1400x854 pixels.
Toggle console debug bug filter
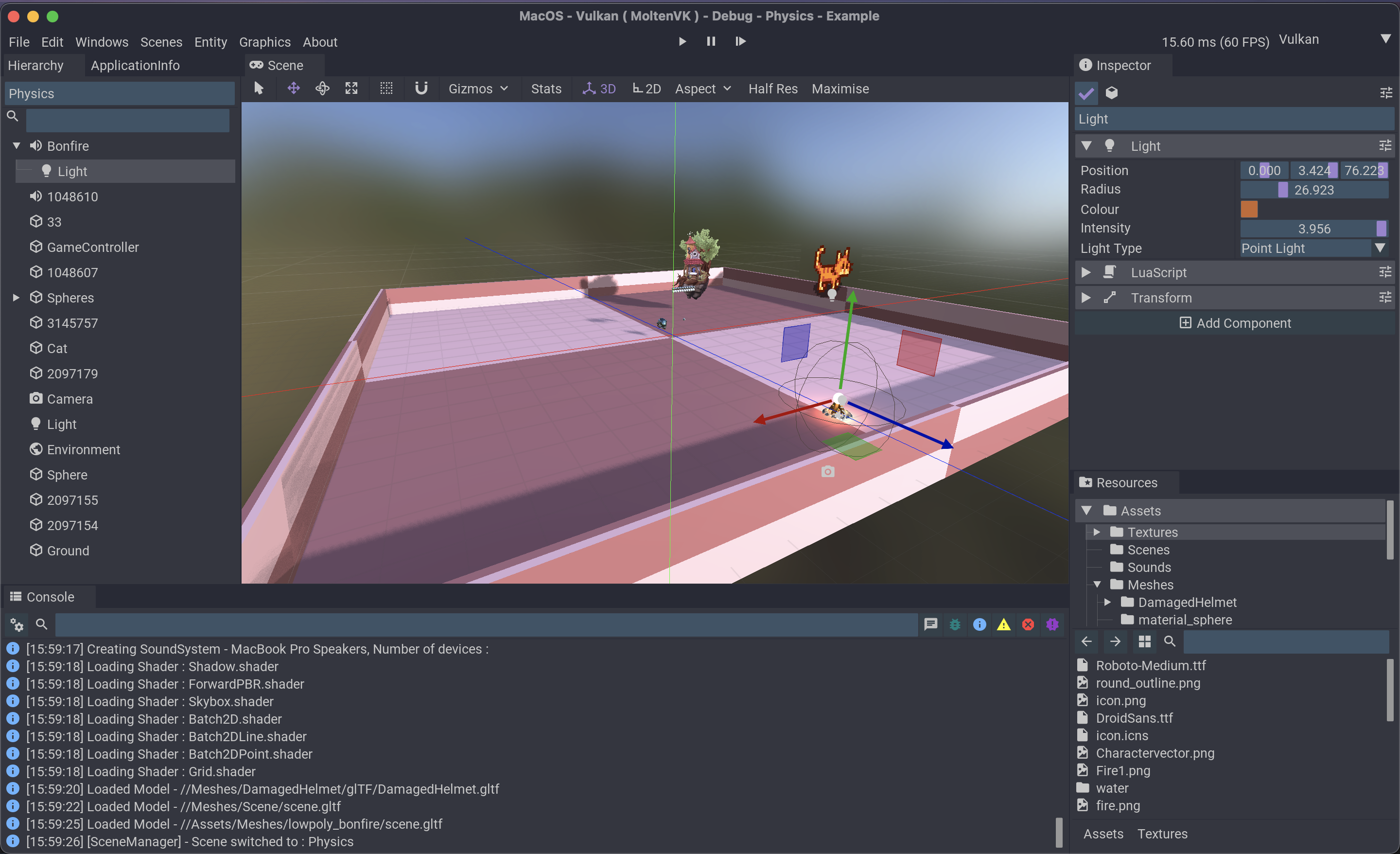click(x=955, y=624)
